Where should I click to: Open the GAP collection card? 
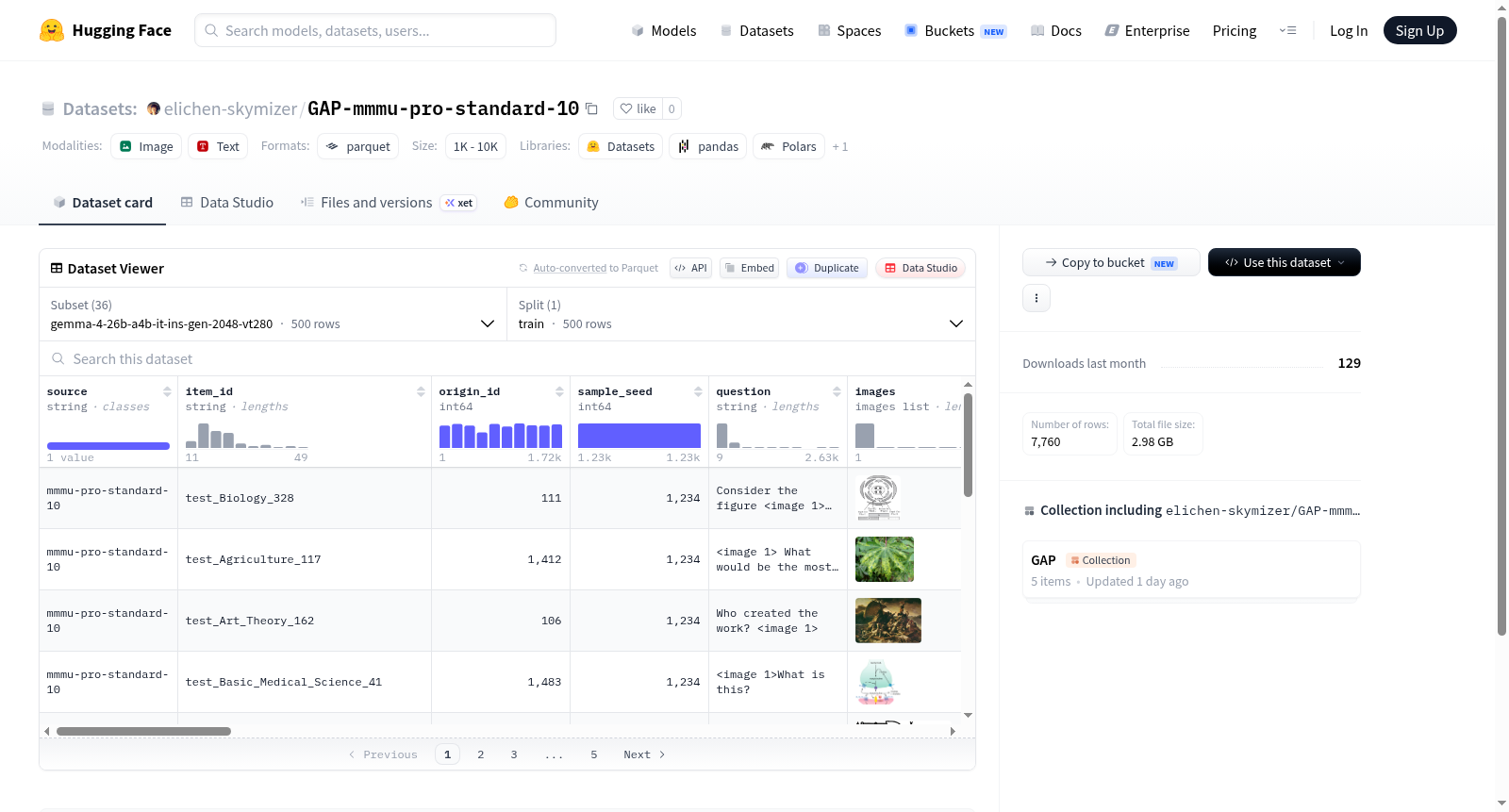[1191, 570]
